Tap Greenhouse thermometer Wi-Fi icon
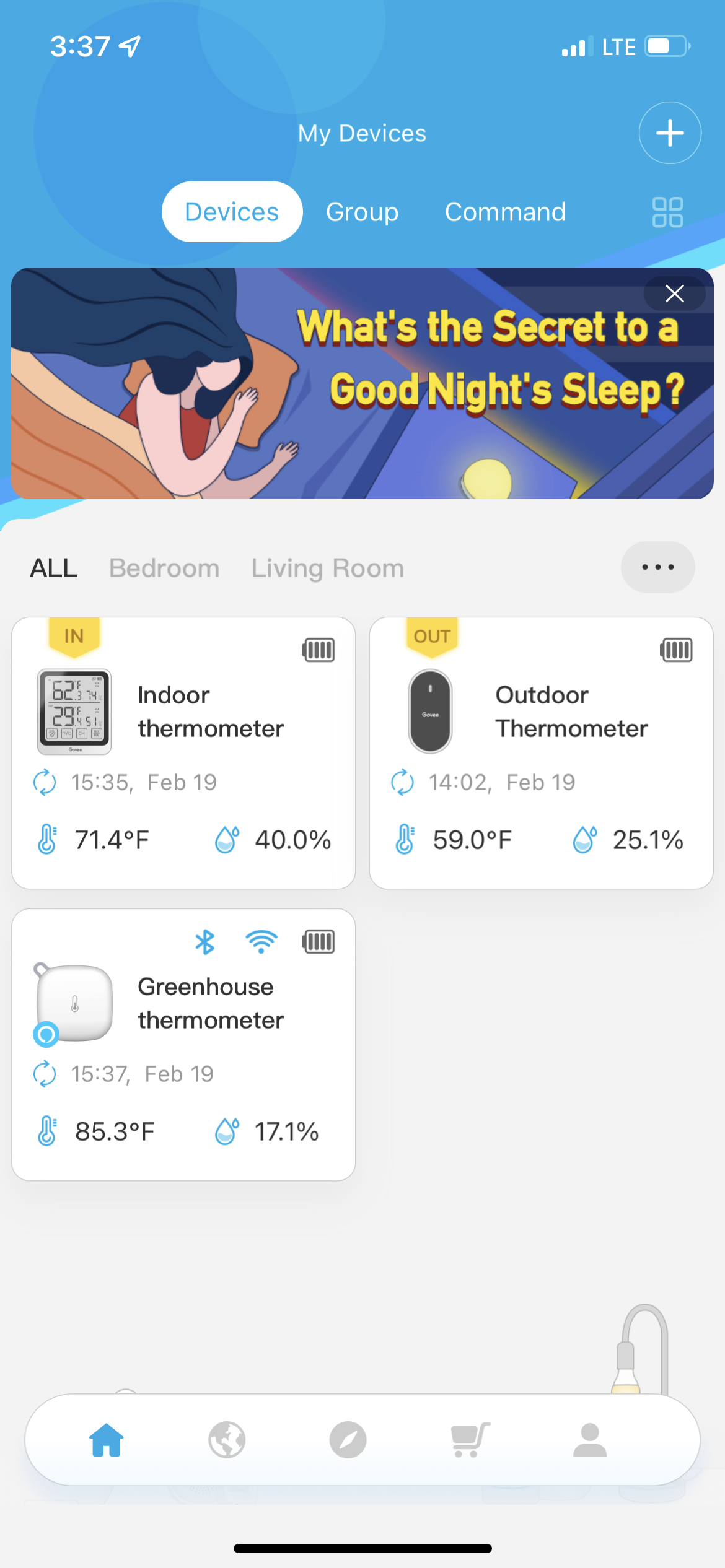Viewport: 725px width, 1568px height. tap(261, 942)
